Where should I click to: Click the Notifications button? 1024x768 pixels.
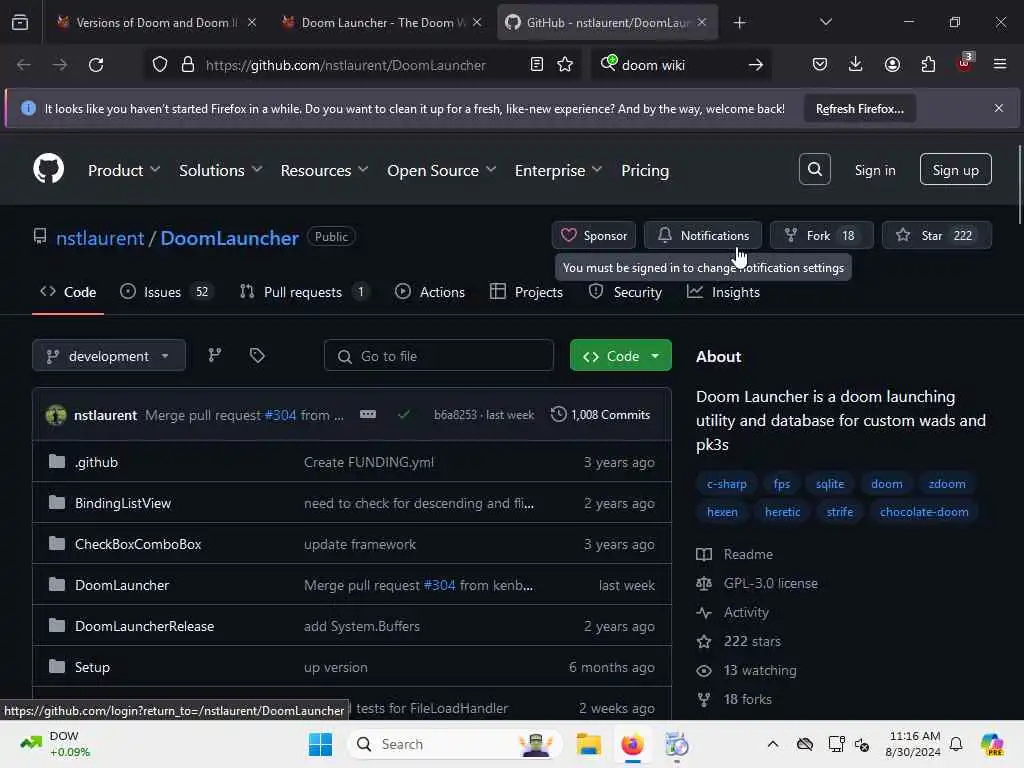(703, 235)
